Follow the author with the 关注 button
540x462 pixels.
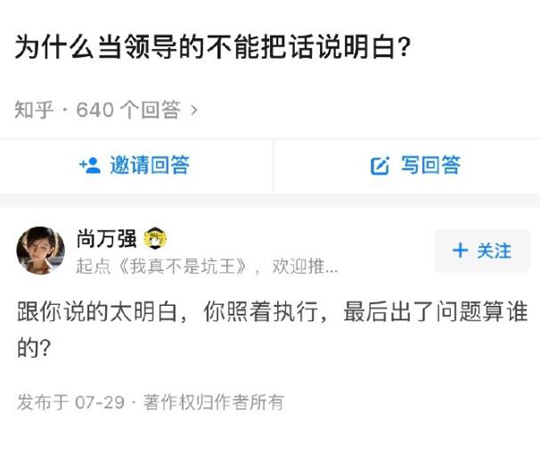point(482,251)
